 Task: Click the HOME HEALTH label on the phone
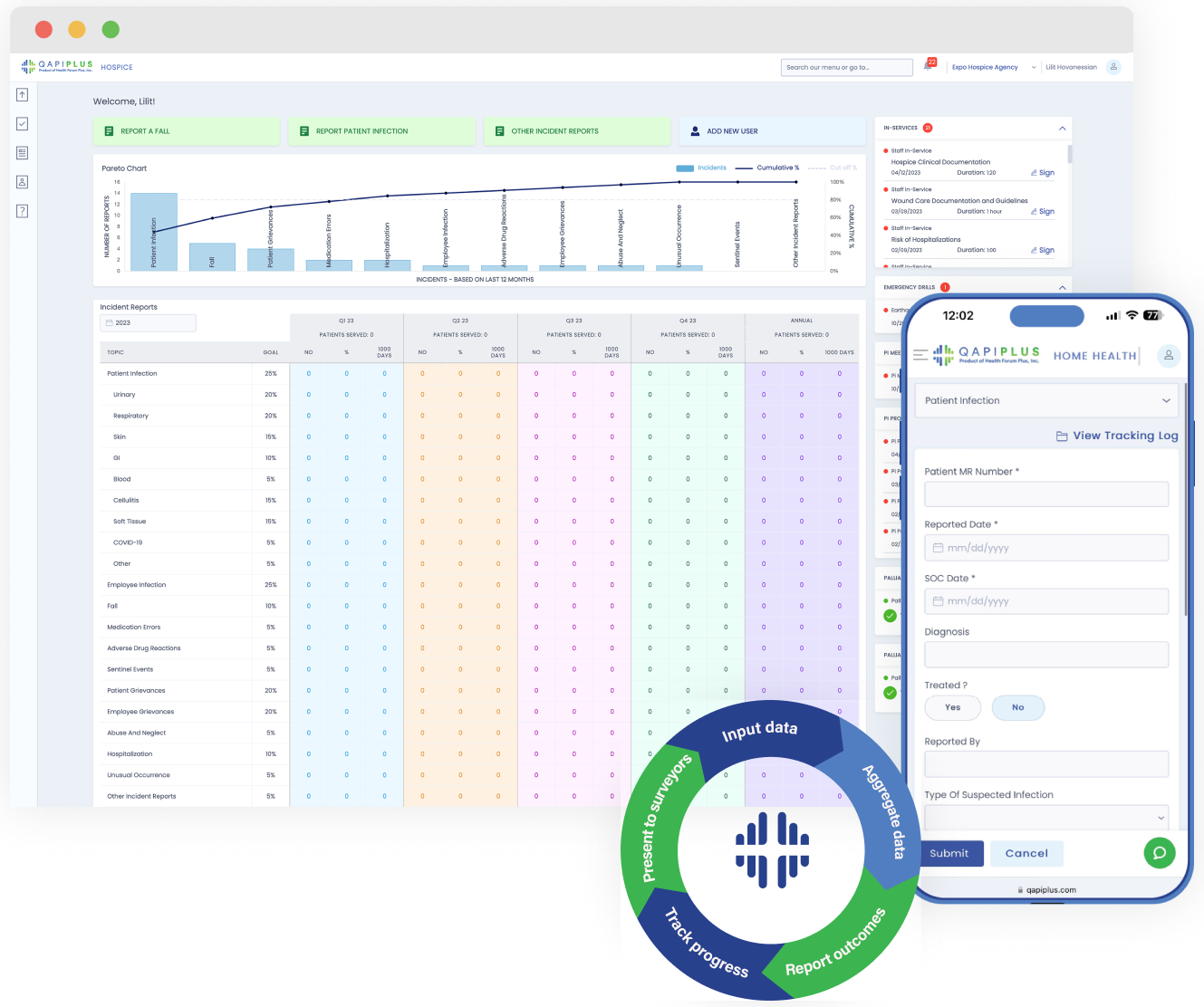click(x=1094, y=356)
